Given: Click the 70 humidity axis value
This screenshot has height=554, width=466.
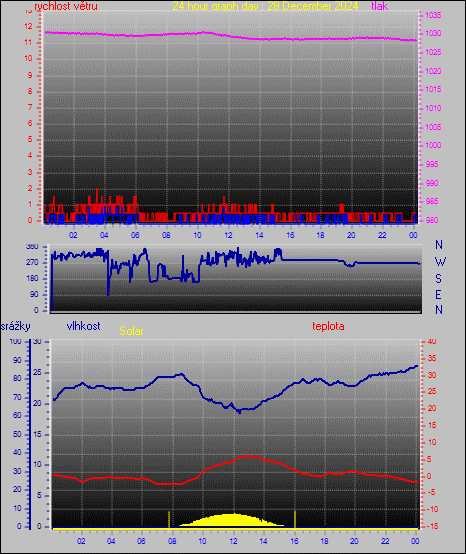Looking at the screenshot, I should 17,397.
